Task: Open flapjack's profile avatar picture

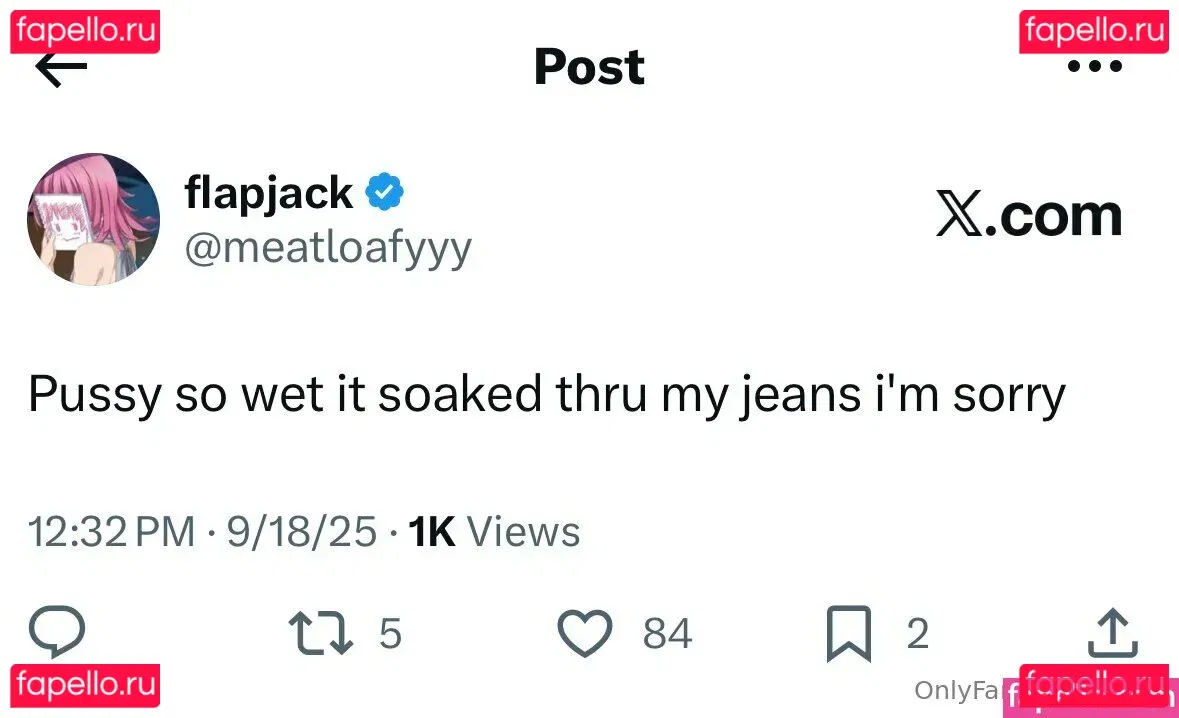Action: tap(93, 219)
